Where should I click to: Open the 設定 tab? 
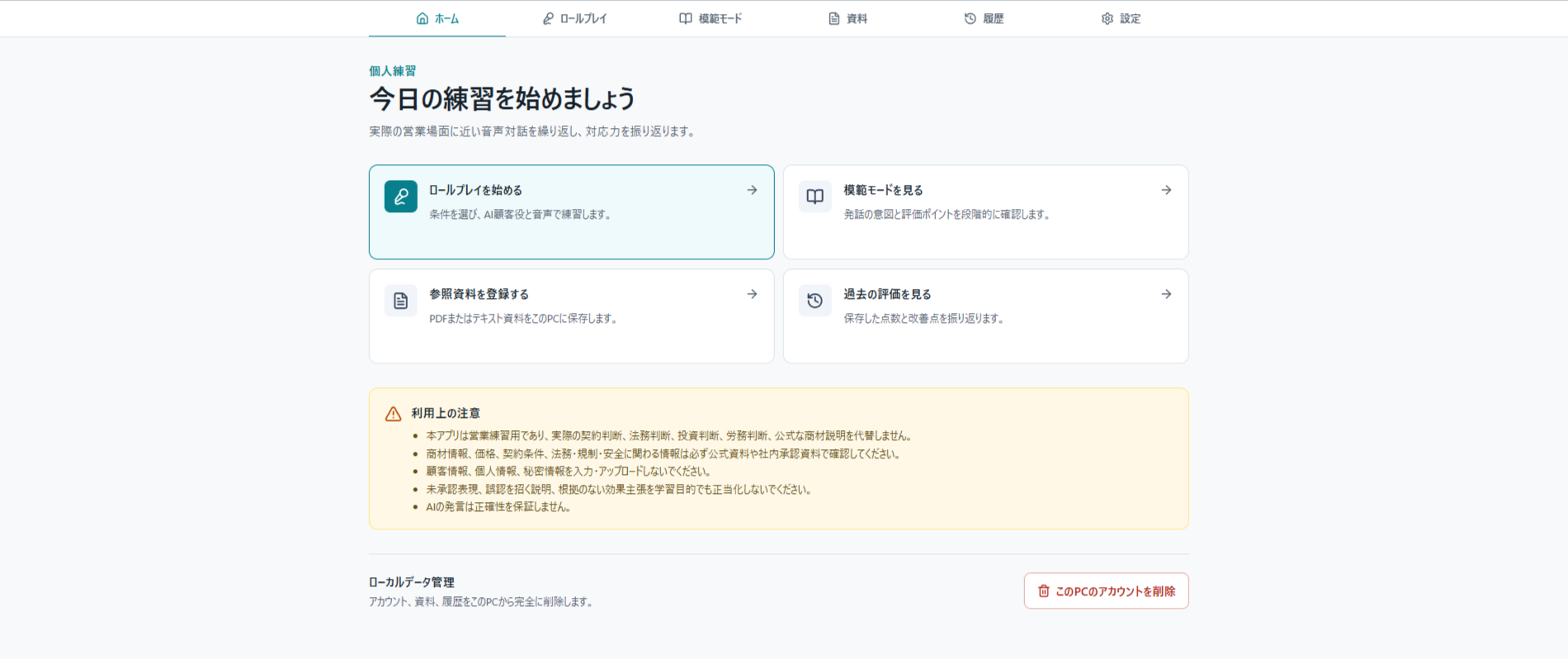[x=1121, y=18]
